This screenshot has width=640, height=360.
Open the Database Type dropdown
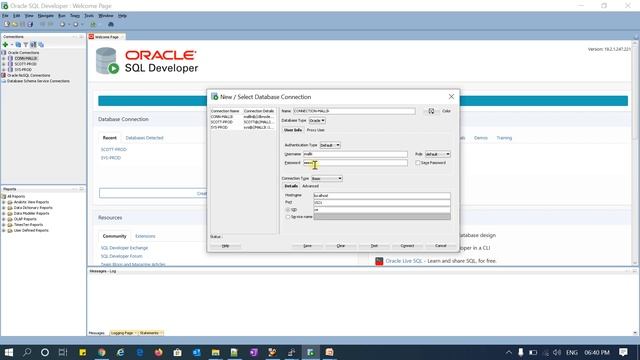[317, 121]
